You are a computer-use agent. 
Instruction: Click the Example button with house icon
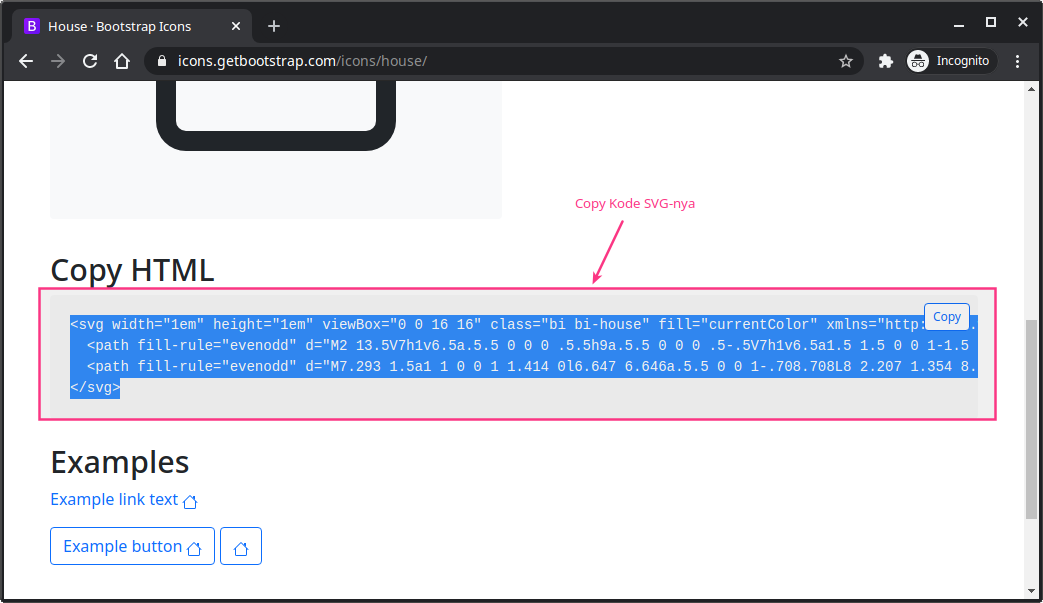coord(132,546)
